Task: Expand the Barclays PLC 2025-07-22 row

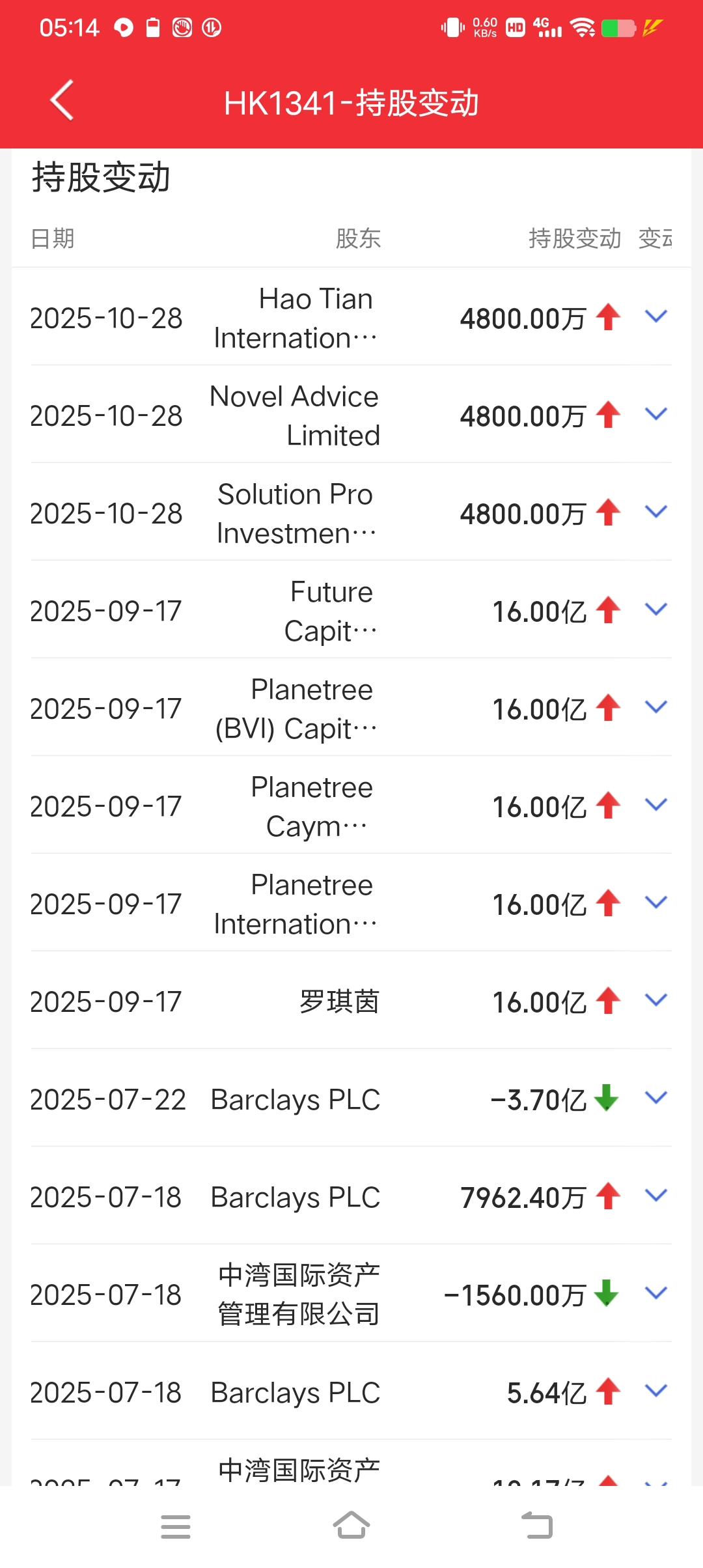Action: coord(655,1098)
